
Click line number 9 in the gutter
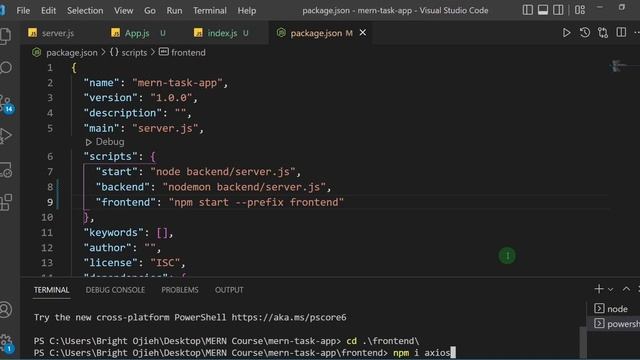[50, 202]
